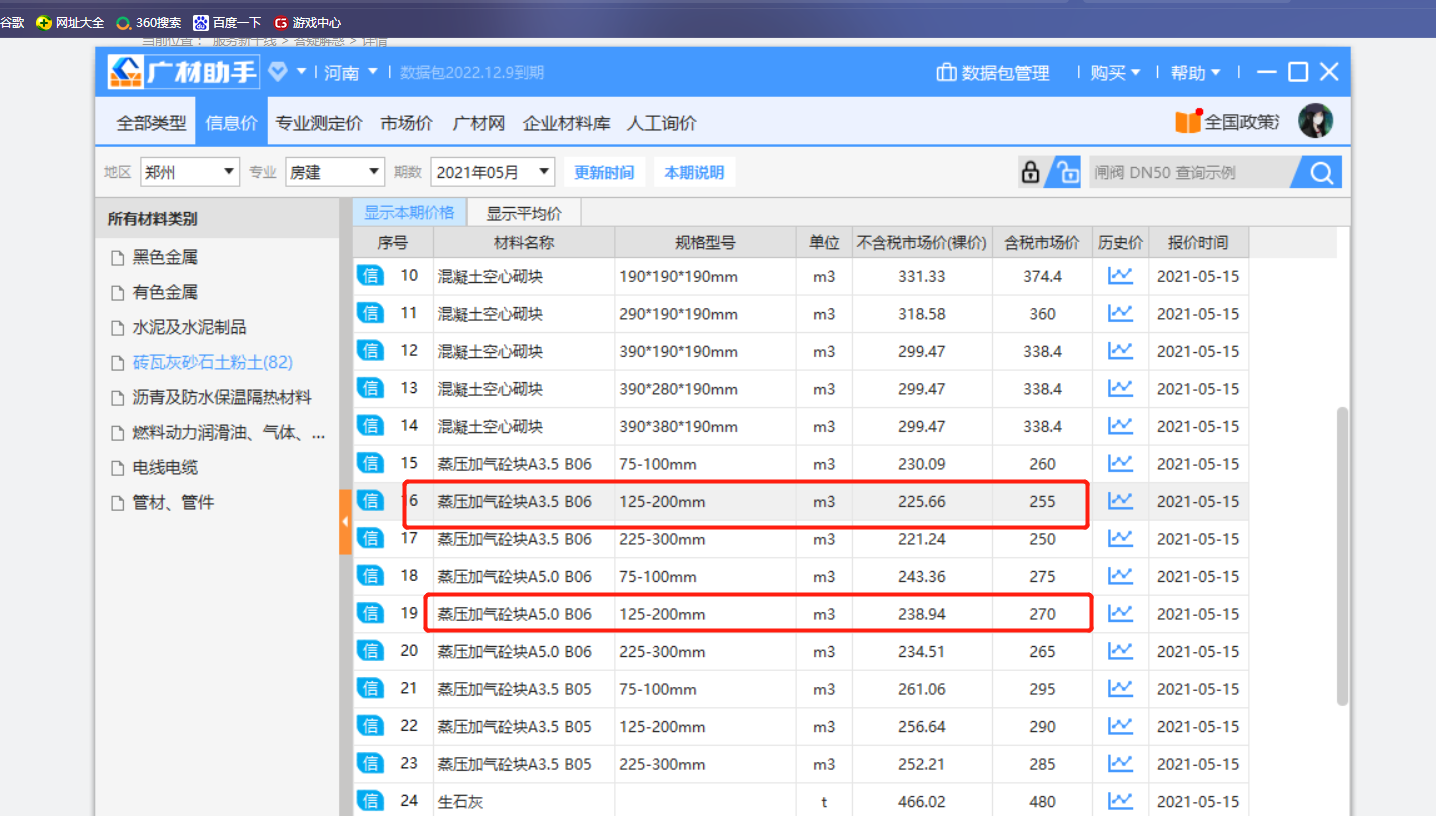Open the 专业 房建 dropdown
1436x816 pixels.
pos(335,172)
